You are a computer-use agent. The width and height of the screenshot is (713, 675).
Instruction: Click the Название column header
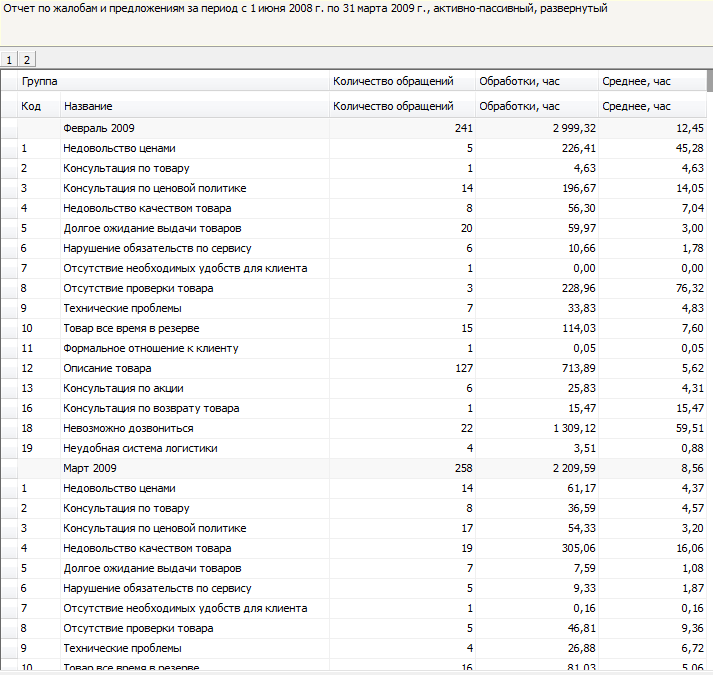[x=195, y=106]
